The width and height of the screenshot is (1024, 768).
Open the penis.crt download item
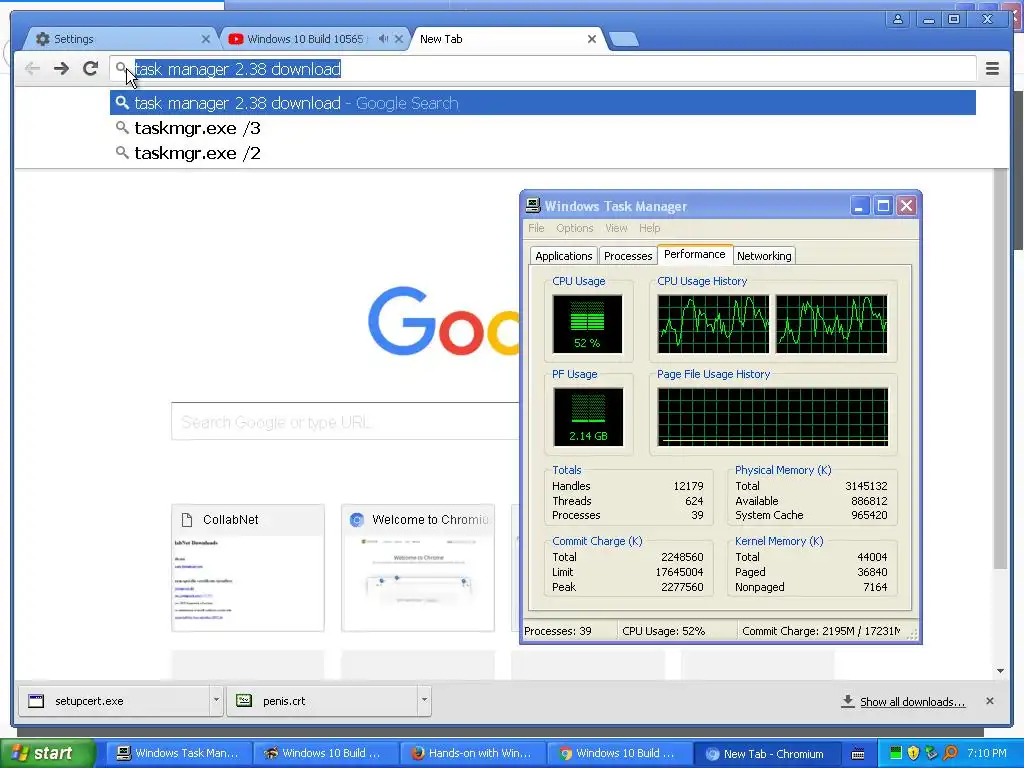[x=322, y=701]
